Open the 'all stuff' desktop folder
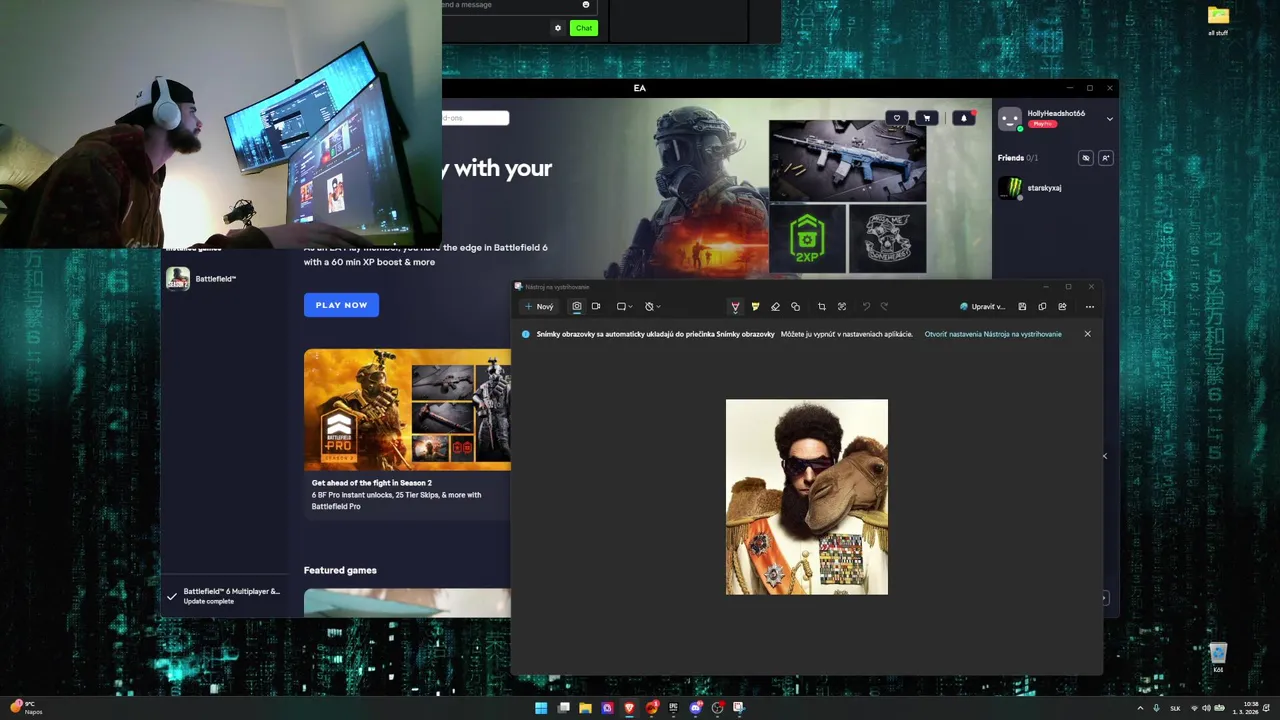Image resolution: width=1280 pixels, height=720 pixels. [x=1218, y=20]
